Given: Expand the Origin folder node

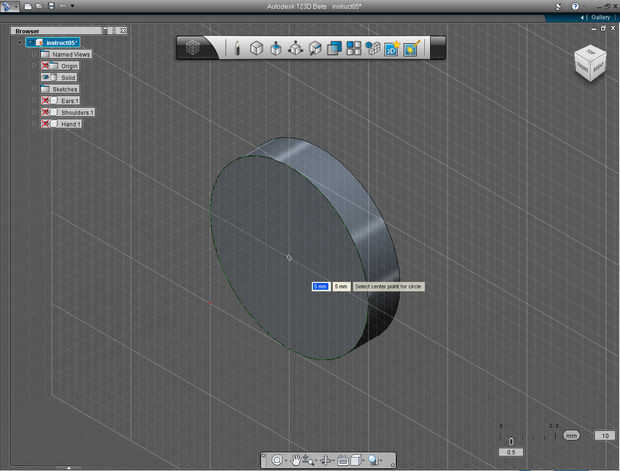Looking at the screenshot, I should 35,66.
